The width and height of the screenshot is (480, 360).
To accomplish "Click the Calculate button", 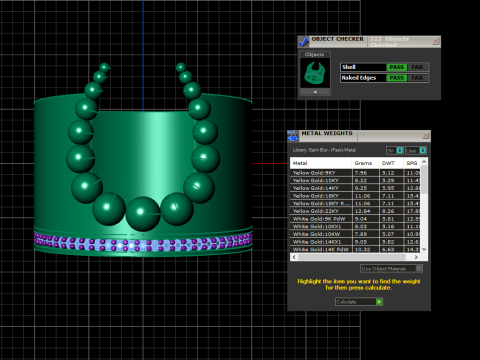I will click(359, 302).
